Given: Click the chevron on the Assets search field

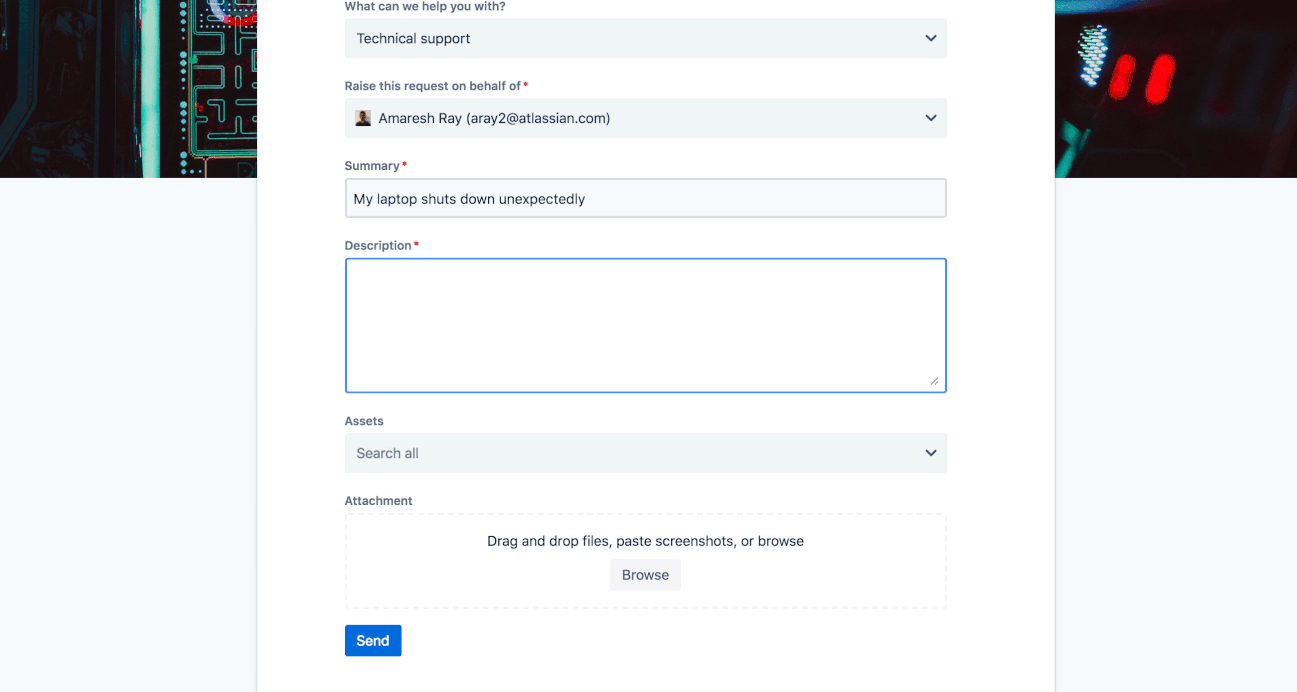Looking at the screenshot, I should (x=930, y=453).
